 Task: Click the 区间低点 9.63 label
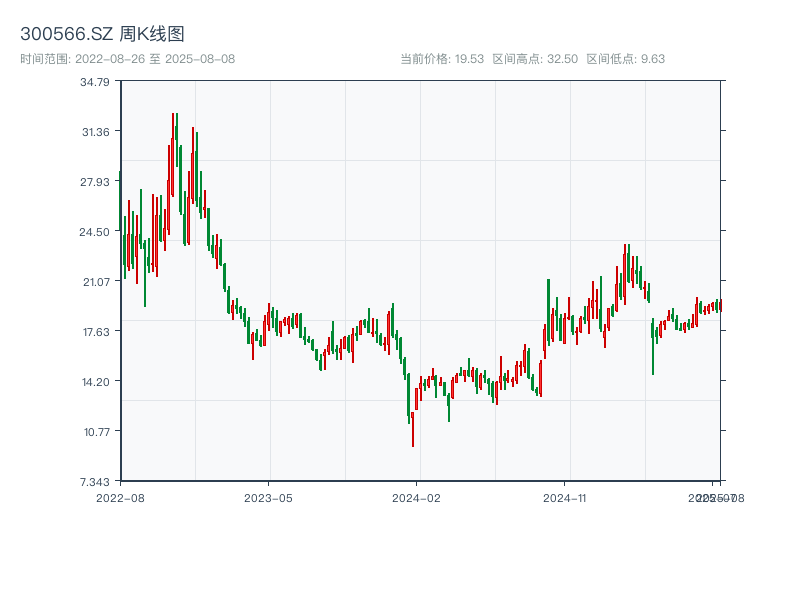point(625,59)
